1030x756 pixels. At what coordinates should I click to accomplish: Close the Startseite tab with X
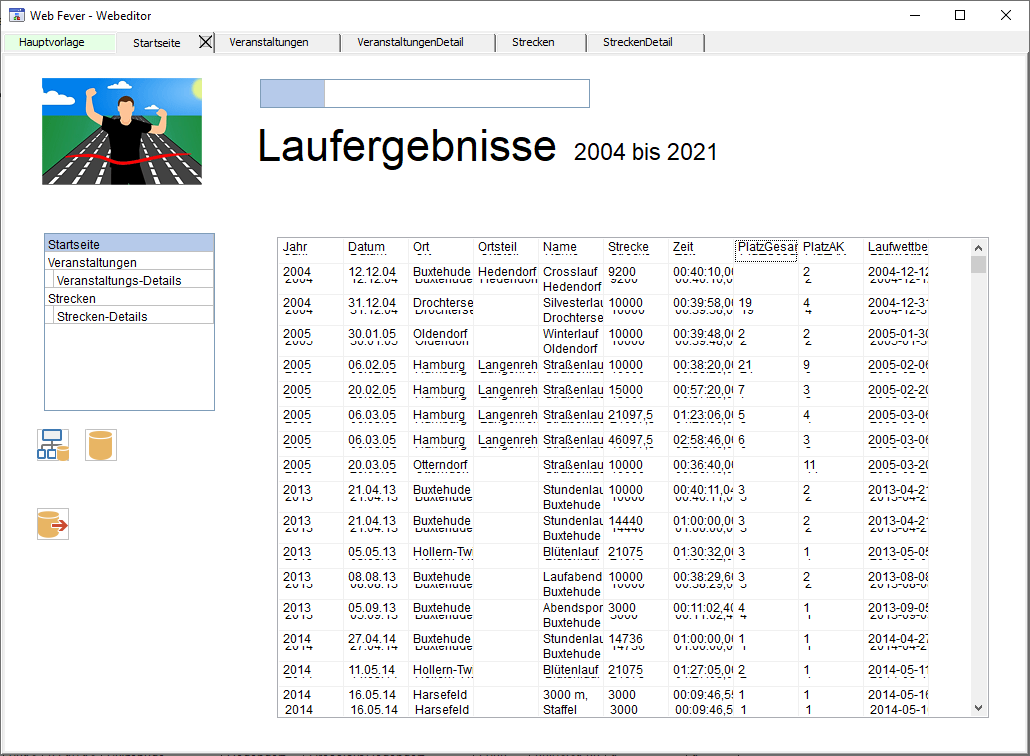pyautogui.click(x=206, y=42)
